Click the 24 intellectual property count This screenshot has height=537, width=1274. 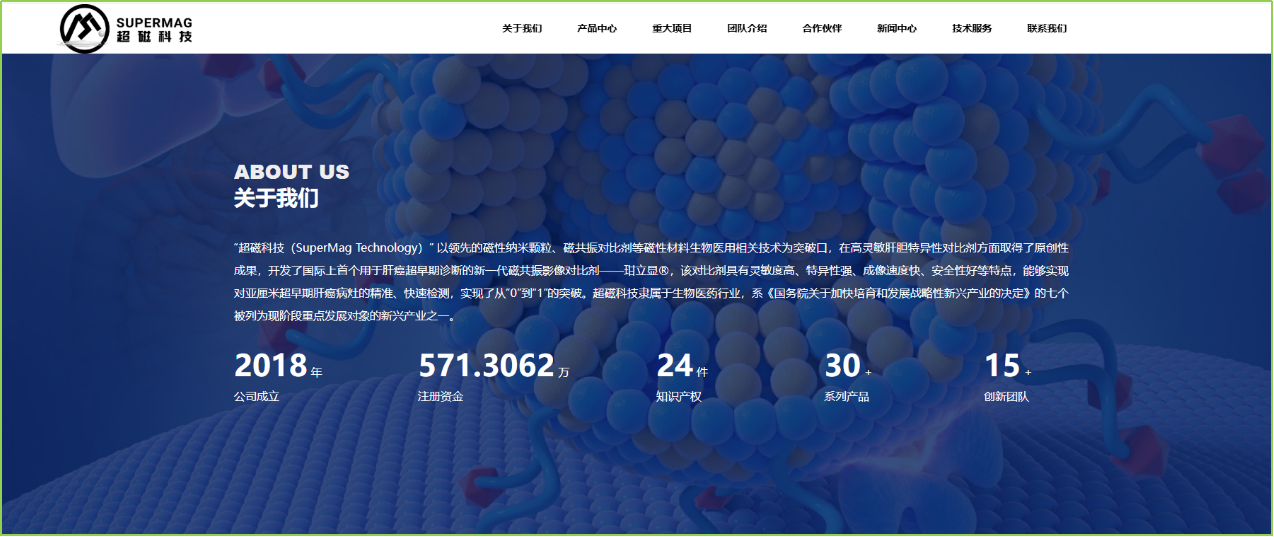(x=675, y=366)
